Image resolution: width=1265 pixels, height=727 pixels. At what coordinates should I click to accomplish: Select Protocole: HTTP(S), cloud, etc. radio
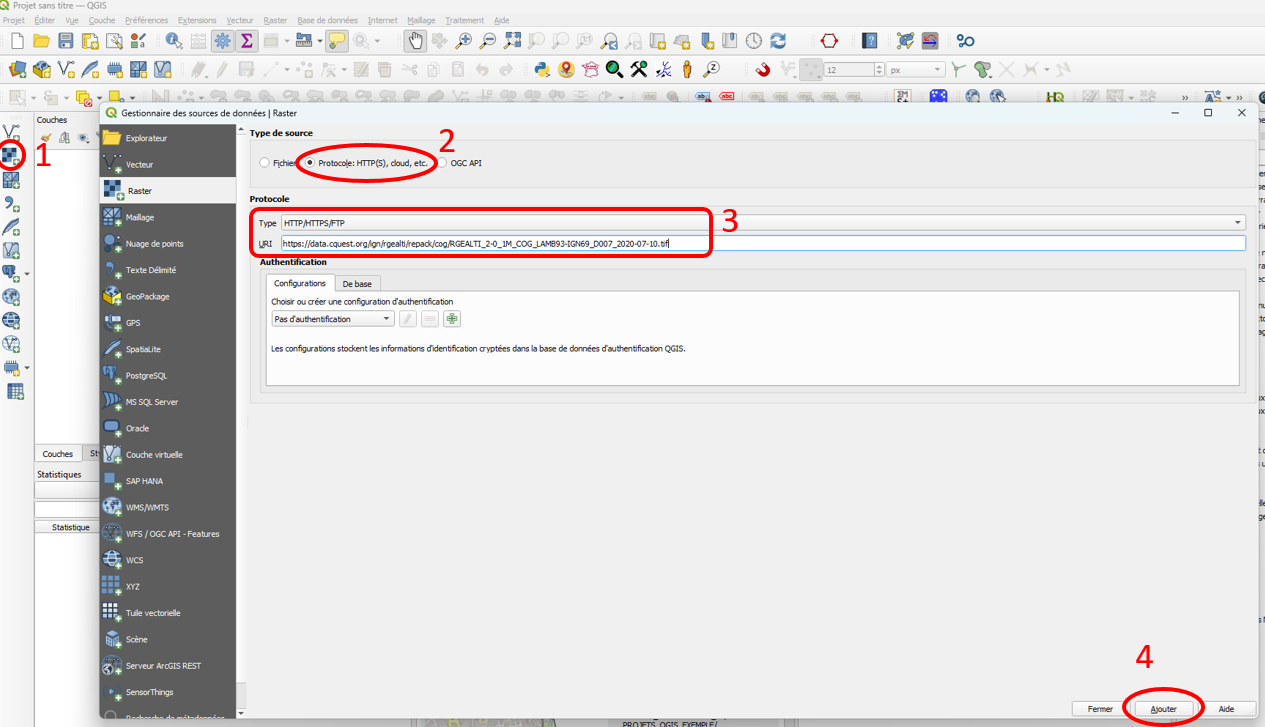pos(310,163)
